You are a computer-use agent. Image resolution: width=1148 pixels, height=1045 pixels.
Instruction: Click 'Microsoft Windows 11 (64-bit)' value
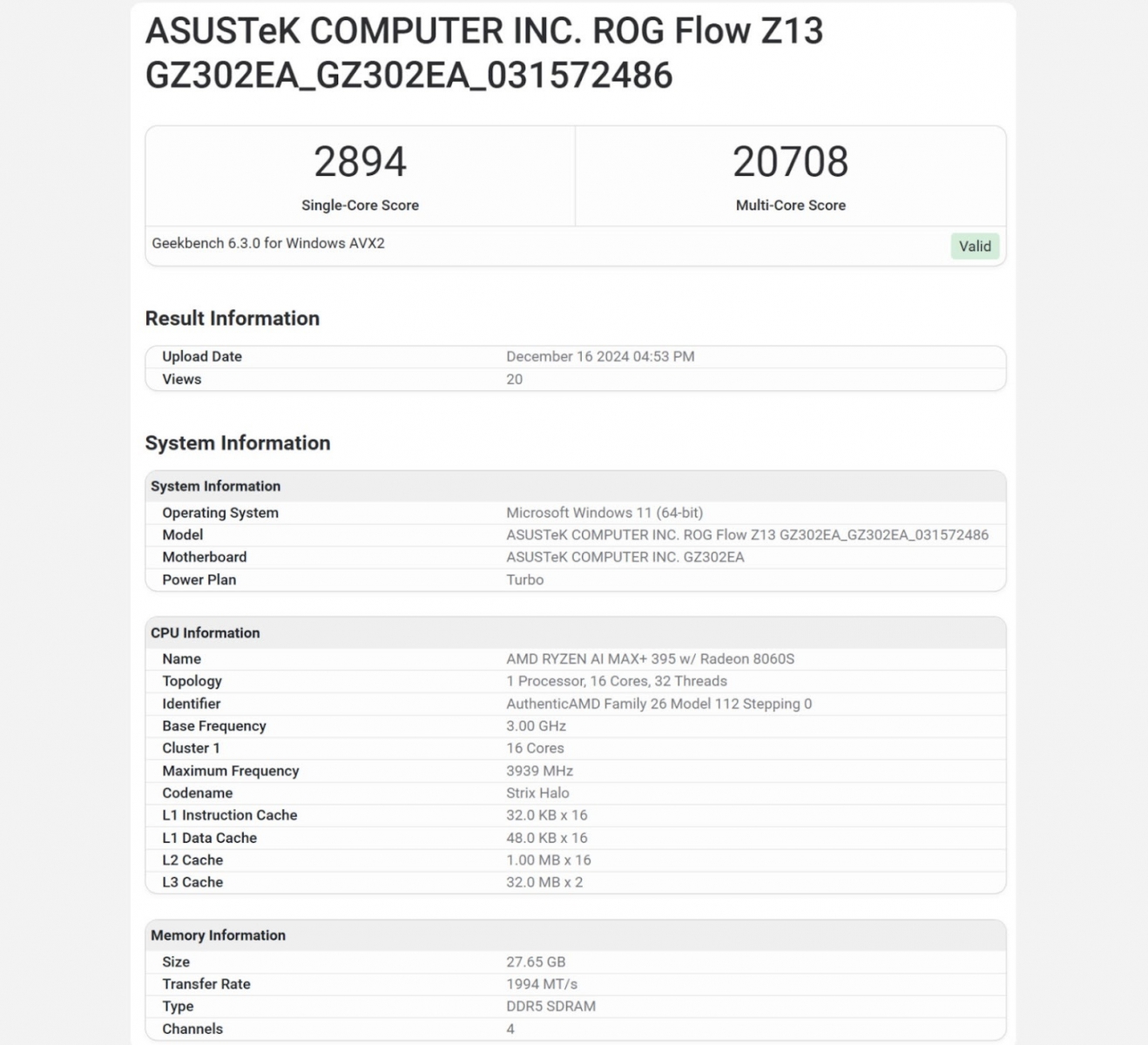(604, 513)
